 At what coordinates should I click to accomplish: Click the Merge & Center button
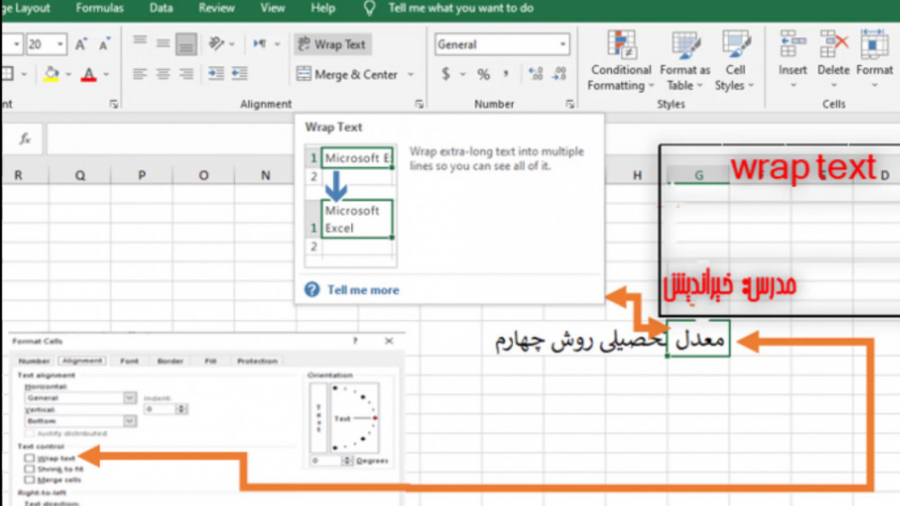347,74
